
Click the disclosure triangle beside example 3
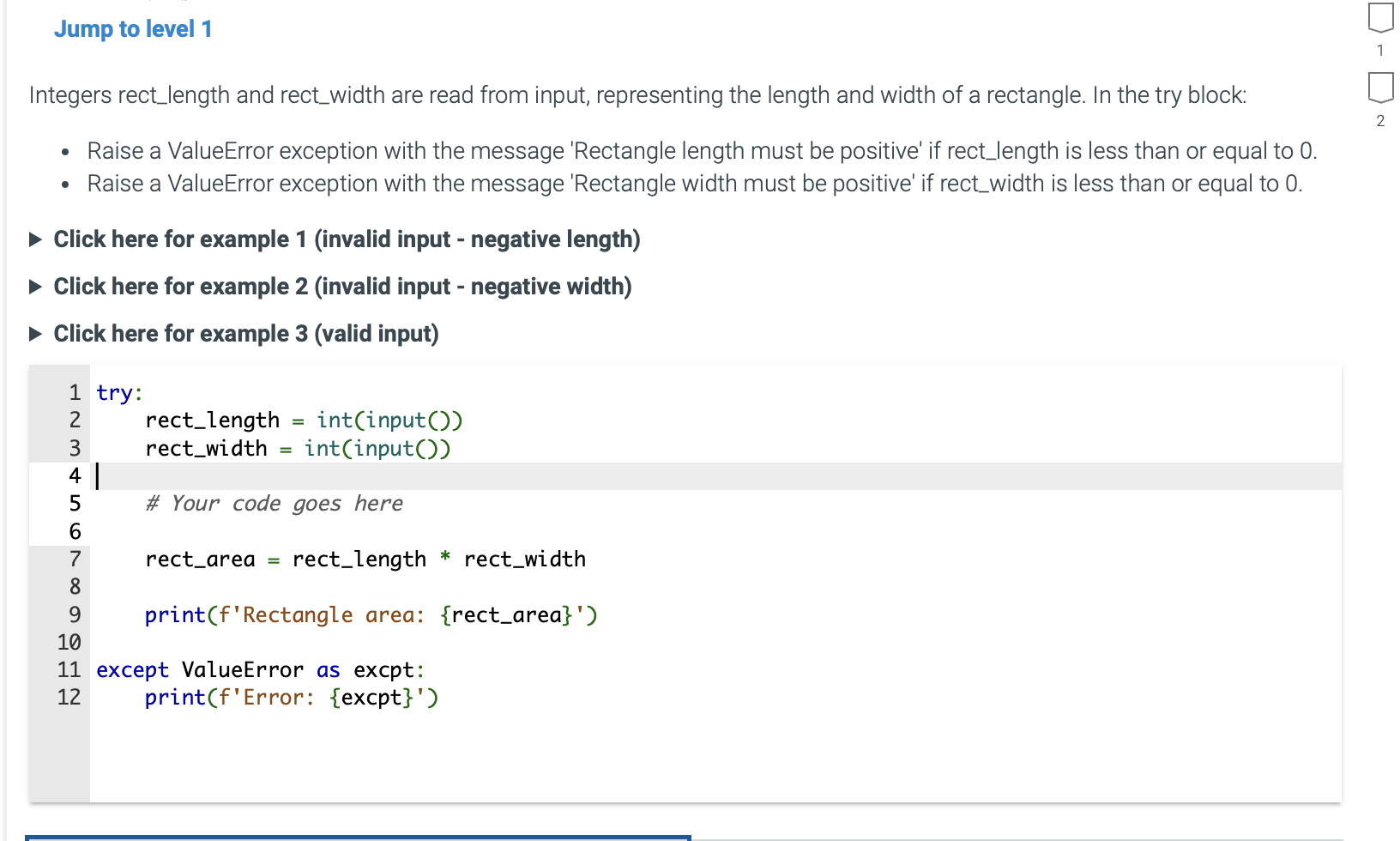tap(34, 334)
